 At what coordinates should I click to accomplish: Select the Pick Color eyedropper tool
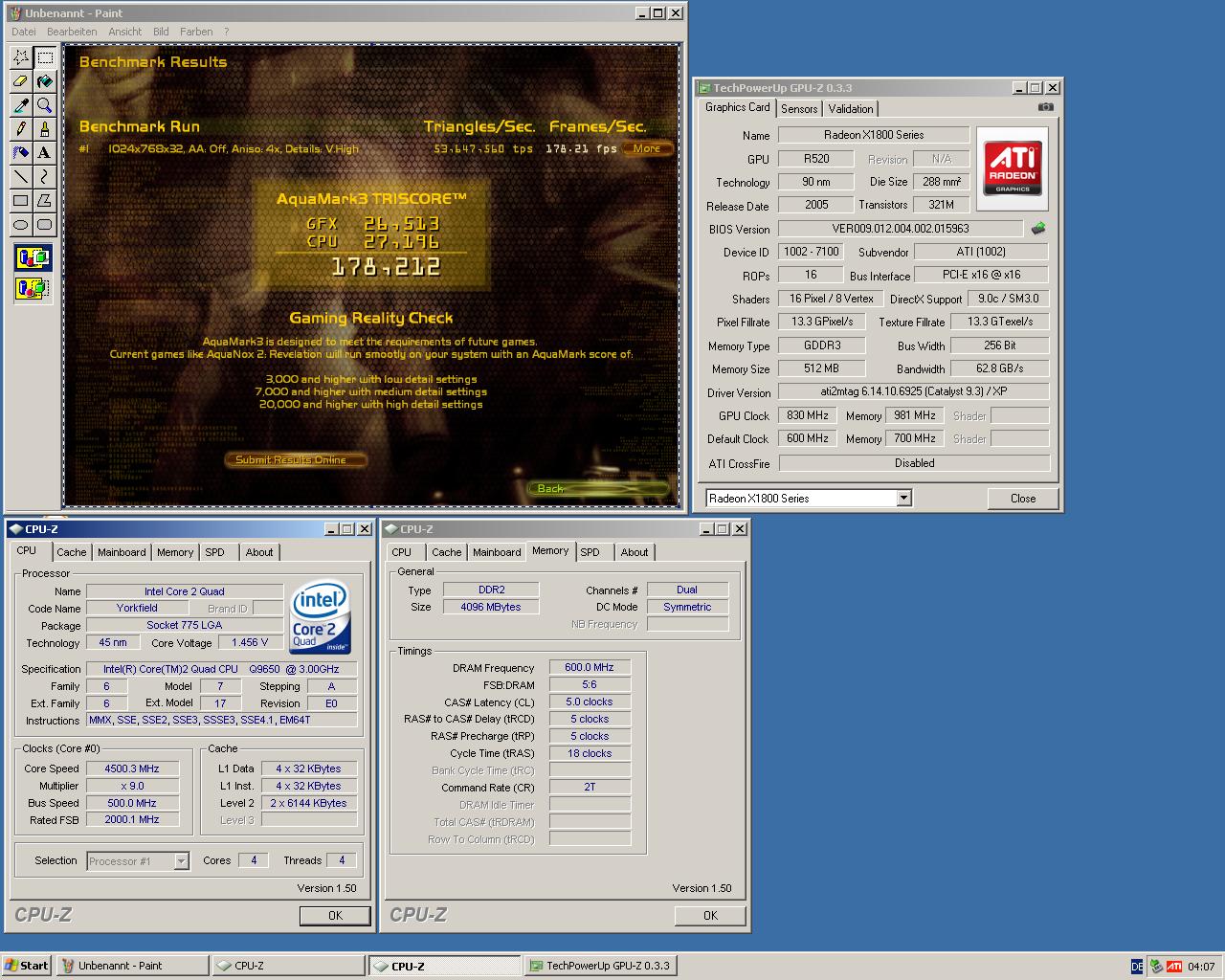click(x=20, y=105)
